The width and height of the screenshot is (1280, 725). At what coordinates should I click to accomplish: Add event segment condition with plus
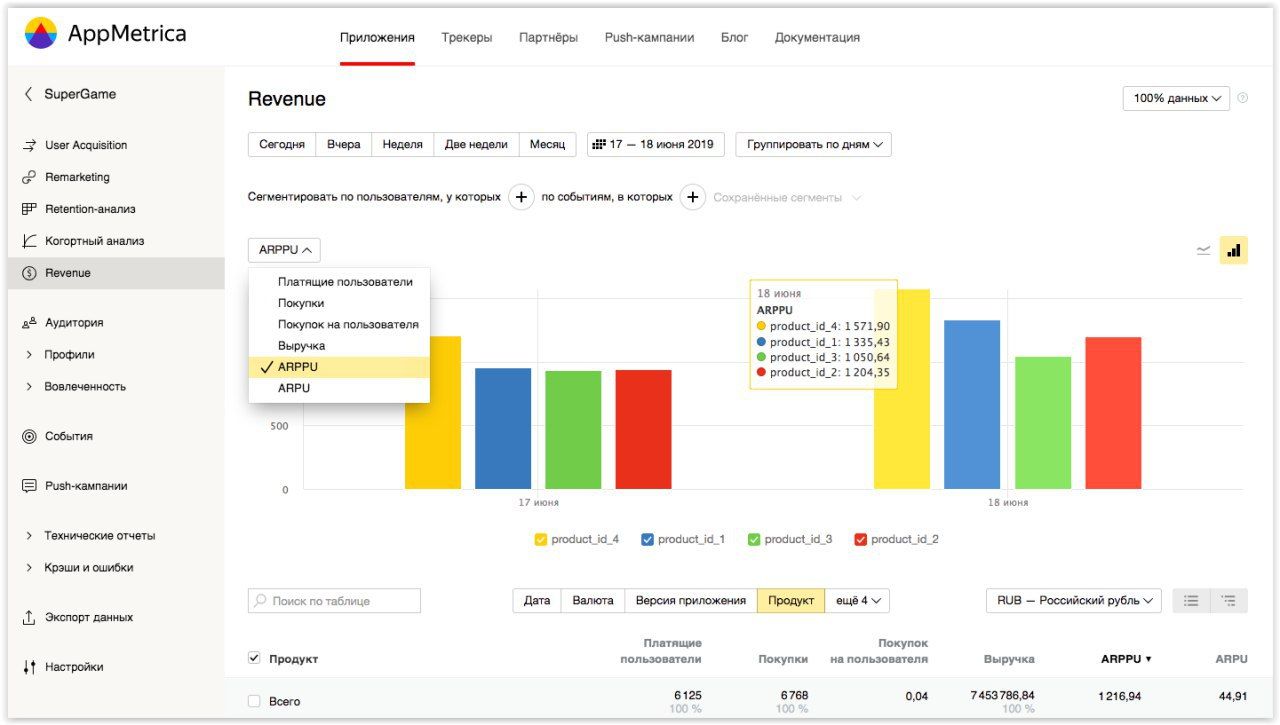693,197
